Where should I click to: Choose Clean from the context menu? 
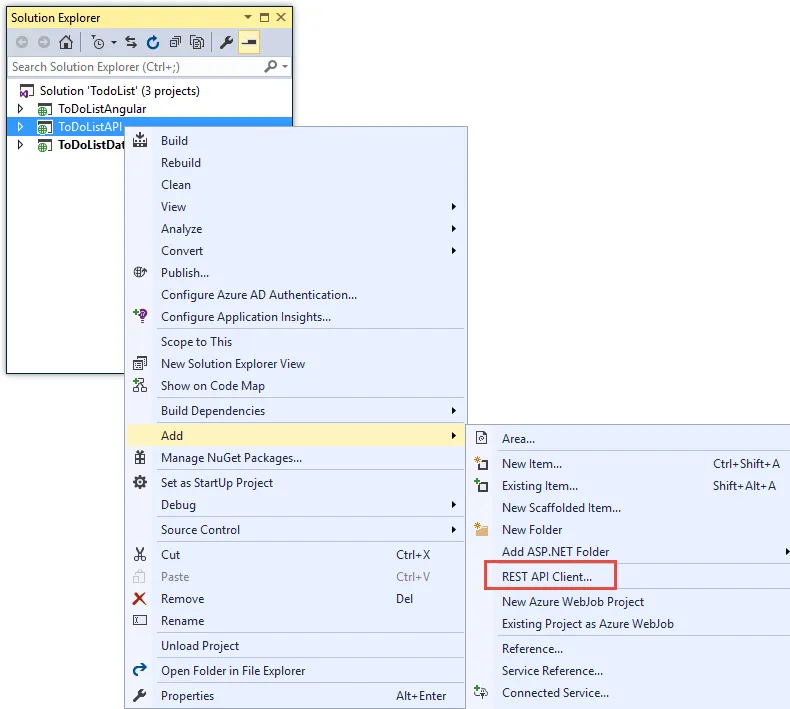176,185
